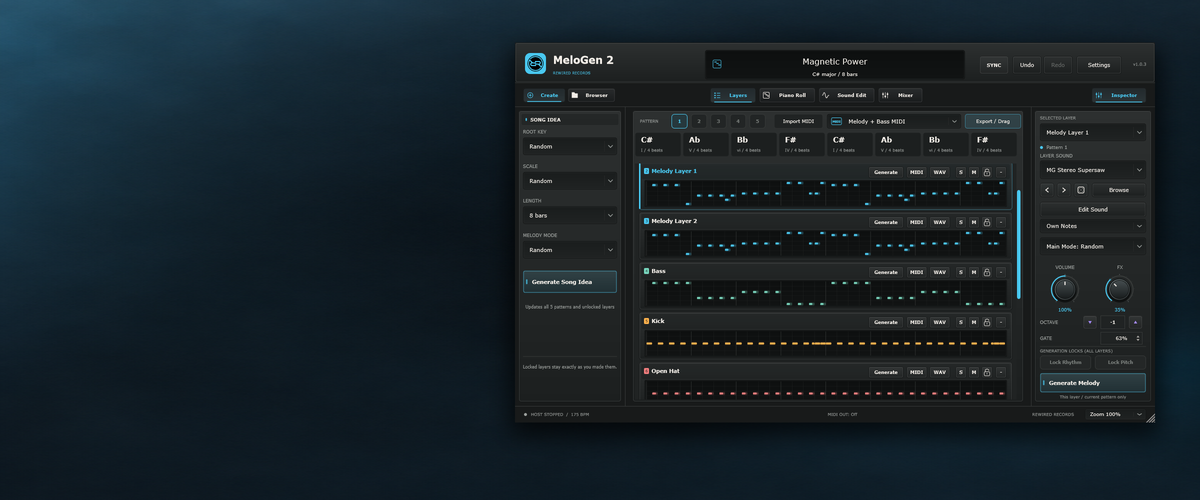The image size is (1200, 500).
Task: Toggle Lock Pitch
Action: 1120,362
